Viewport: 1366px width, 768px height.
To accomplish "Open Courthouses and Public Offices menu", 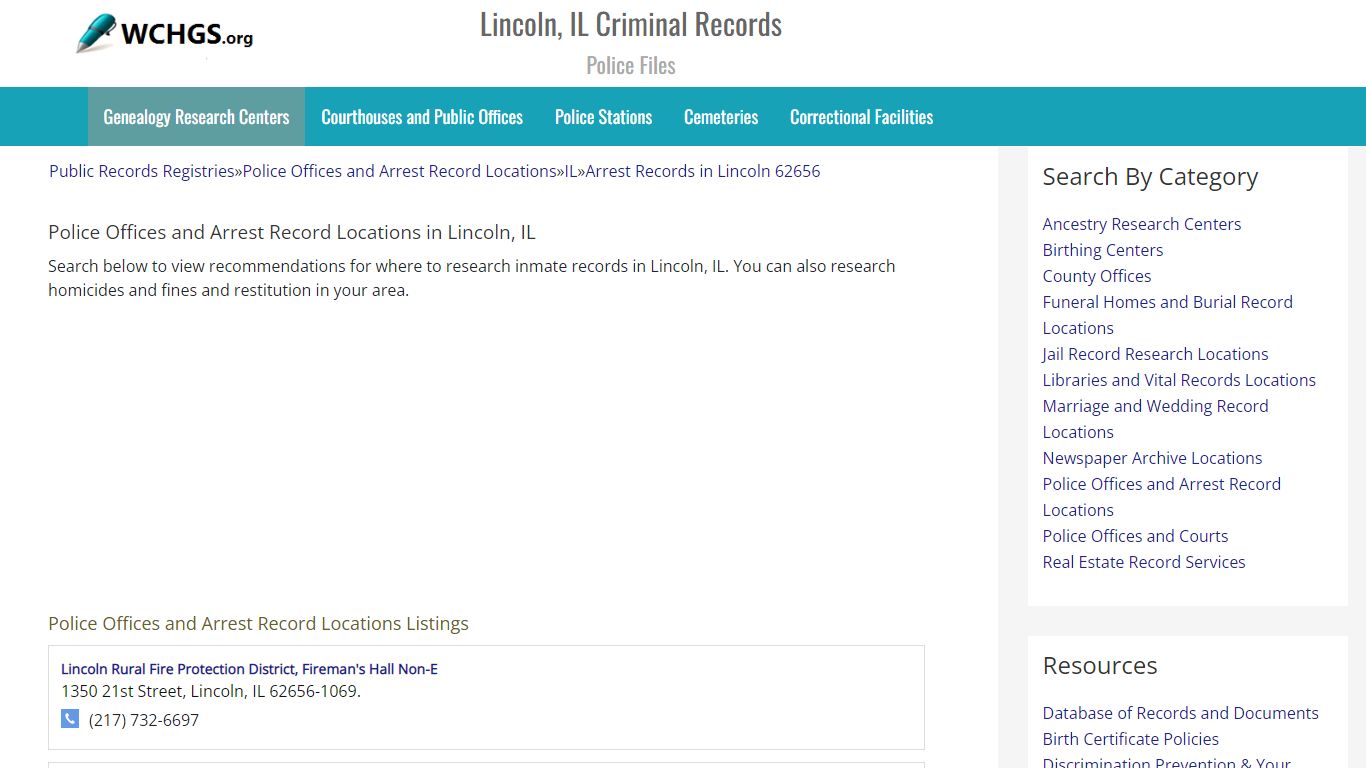I will click(422, 117).
